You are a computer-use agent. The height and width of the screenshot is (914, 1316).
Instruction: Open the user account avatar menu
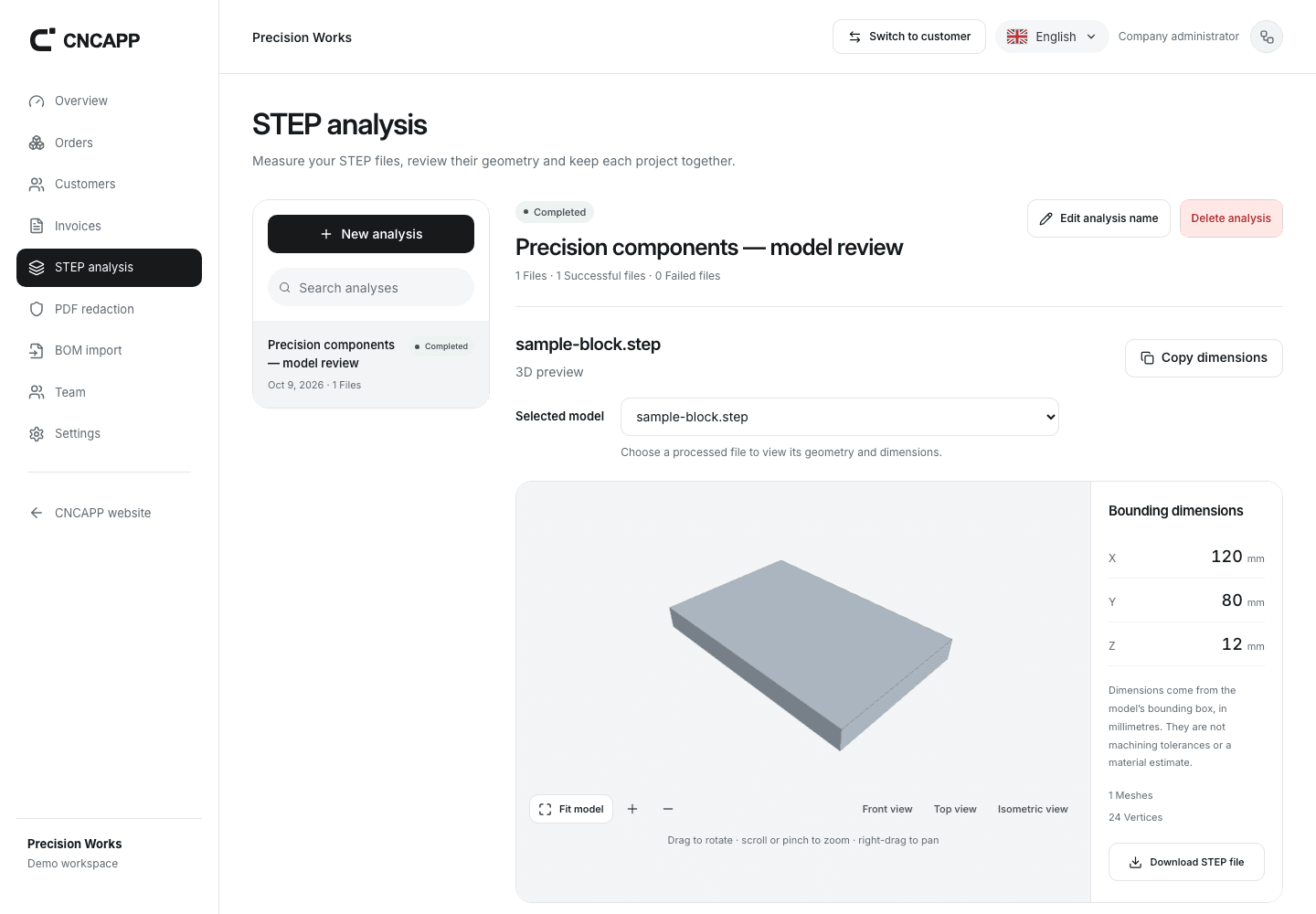(1267, 37)
